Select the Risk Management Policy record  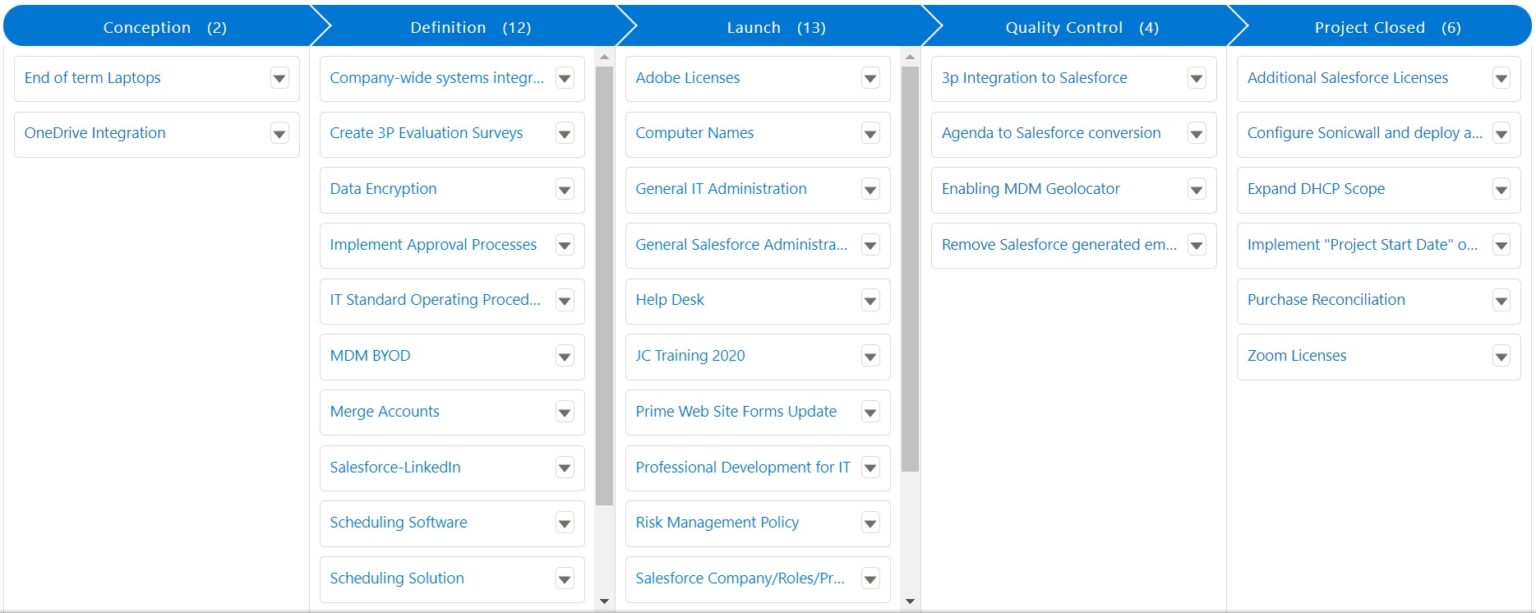717,522
